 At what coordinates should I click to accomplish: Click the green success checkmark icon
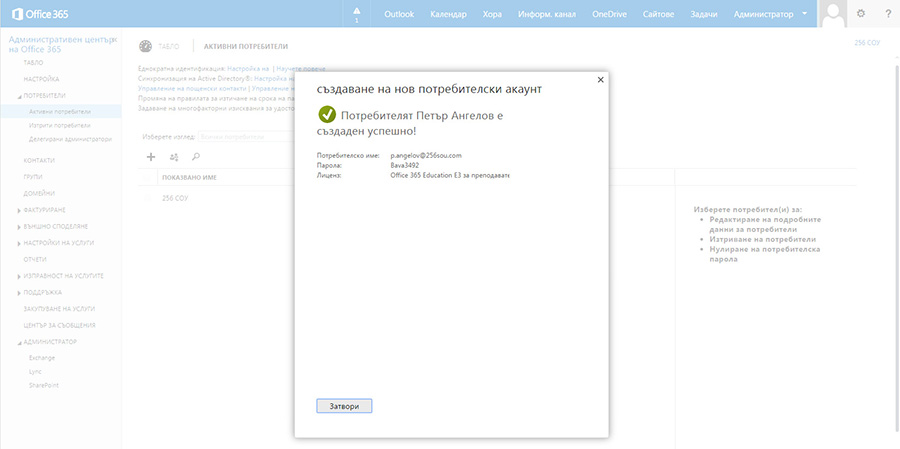pyautogui.click(x=327, y=115)
